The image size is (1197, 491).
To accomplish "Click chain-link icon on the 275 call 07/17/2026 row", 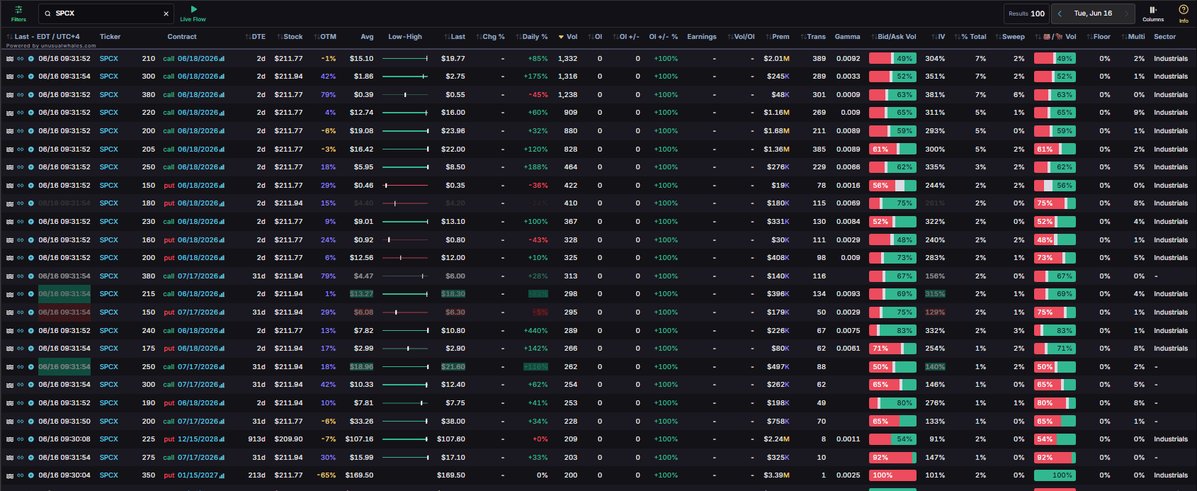I will click(x=21, y=457).
